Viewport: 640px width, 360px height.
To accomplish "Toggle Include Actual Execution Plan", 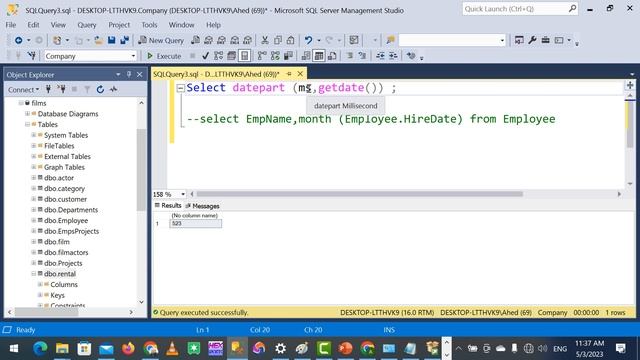I will coord(262,56).
